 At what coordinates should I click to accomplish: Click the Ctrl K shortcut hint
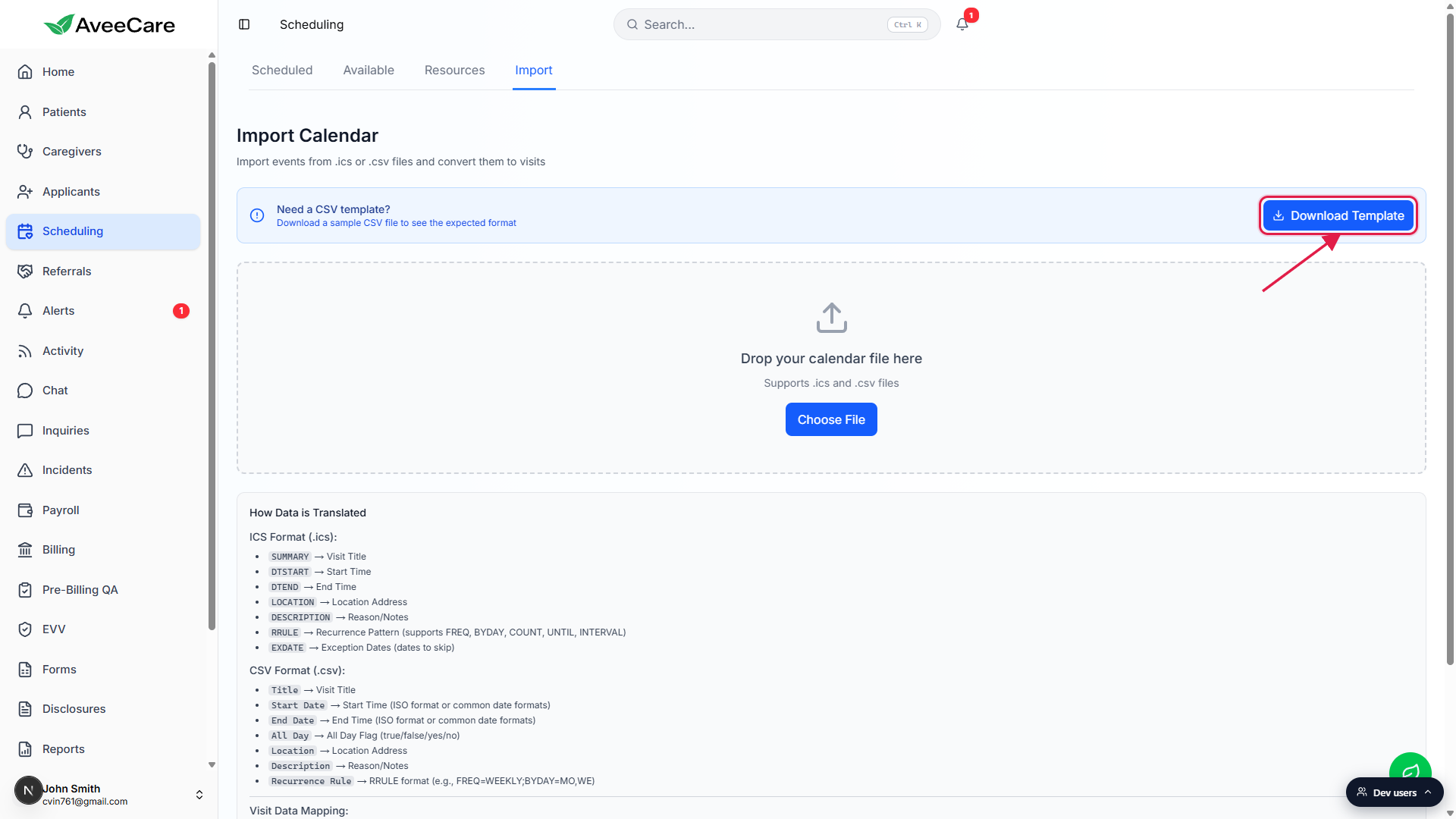908,24
